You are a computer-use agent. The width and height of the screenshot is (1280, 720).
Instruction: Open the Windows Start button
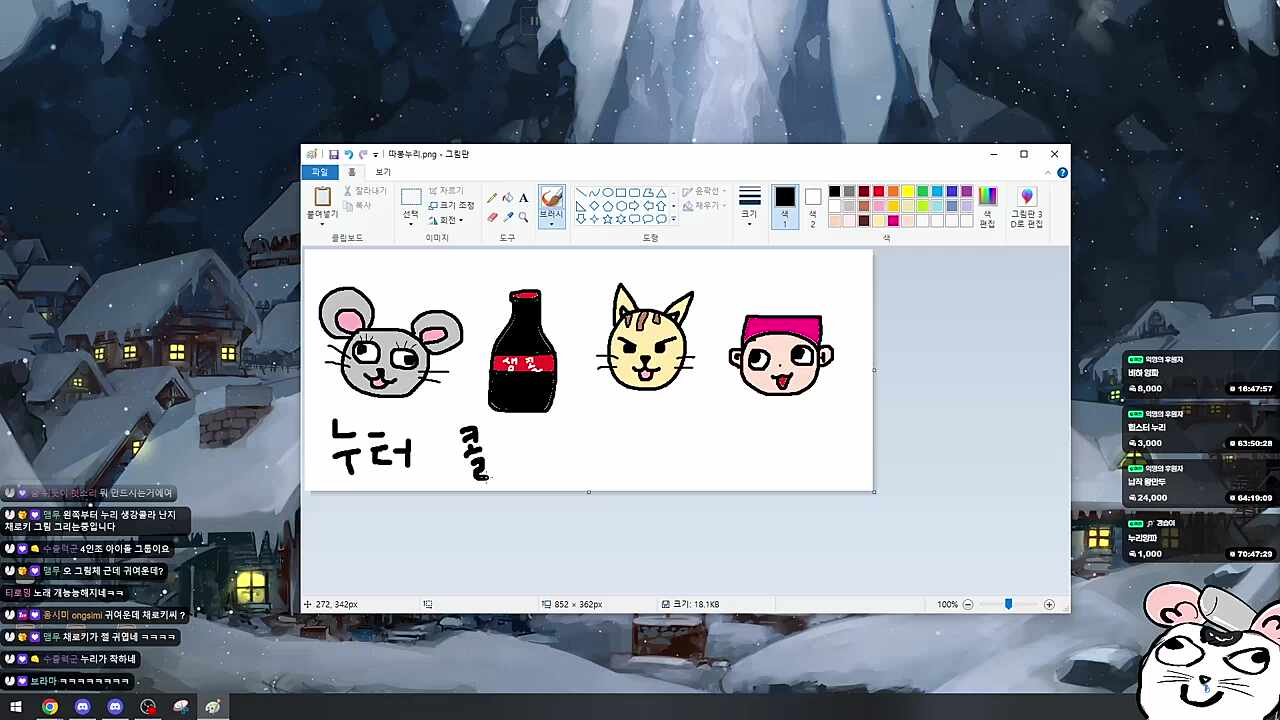[x=16, y=707]
